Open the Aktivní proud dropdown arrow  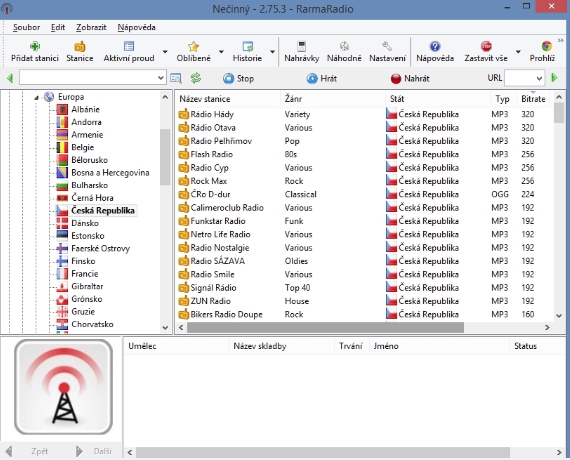click(165, 52)
